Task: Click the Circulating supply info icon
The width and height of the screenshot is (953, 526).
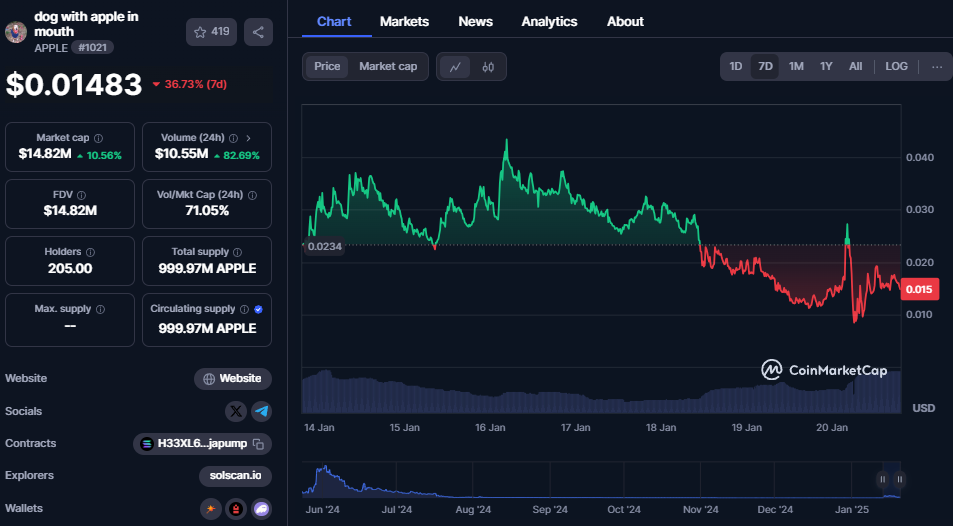Action: coord(244,309)
